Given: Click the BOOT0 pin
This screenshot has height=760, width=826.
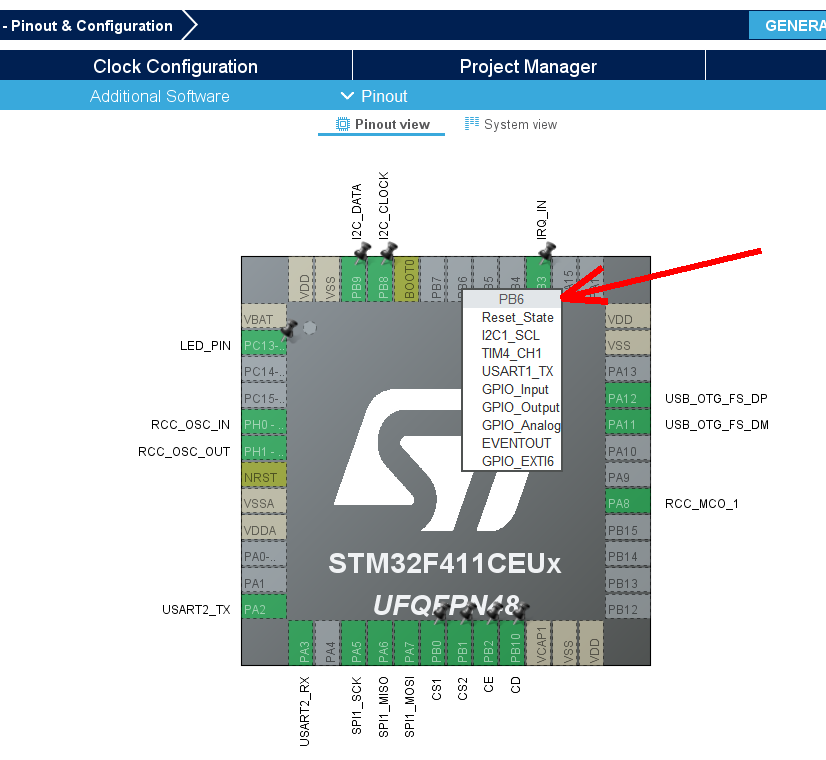Looking at the screenshot, I should (409, 280).
